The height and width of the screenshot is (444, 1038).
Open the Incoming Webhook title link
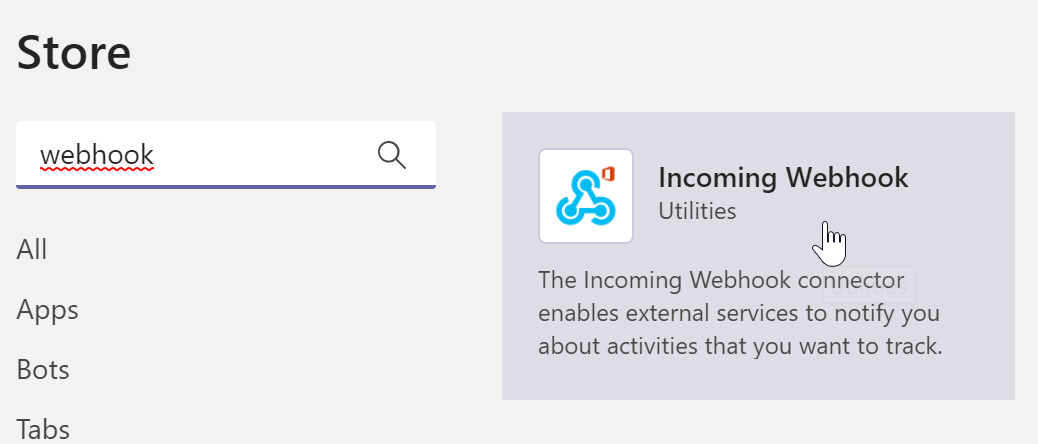783,178
